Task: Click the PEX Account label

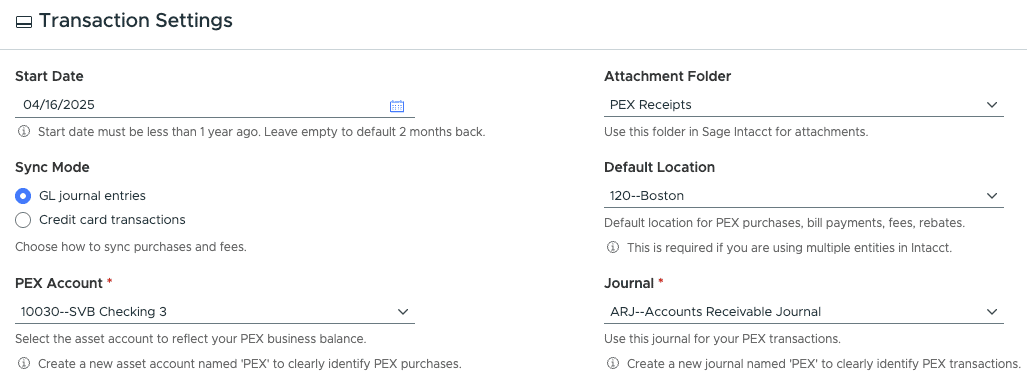Action: (x=59, y=284)
